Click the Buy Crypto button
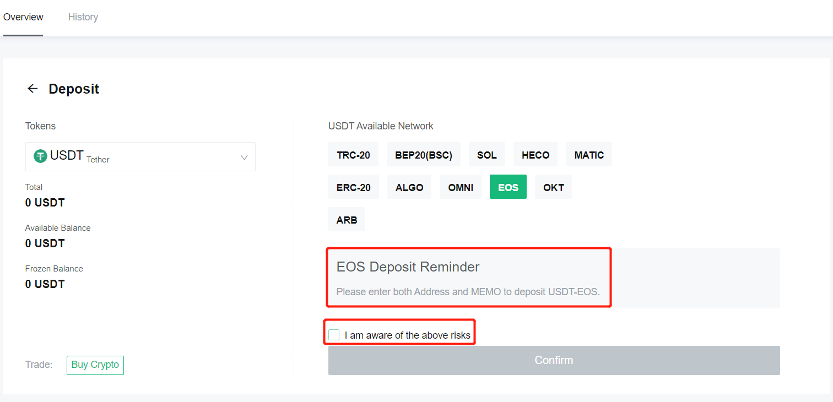This screenshot has height=402, width=833. click(95, 365)
